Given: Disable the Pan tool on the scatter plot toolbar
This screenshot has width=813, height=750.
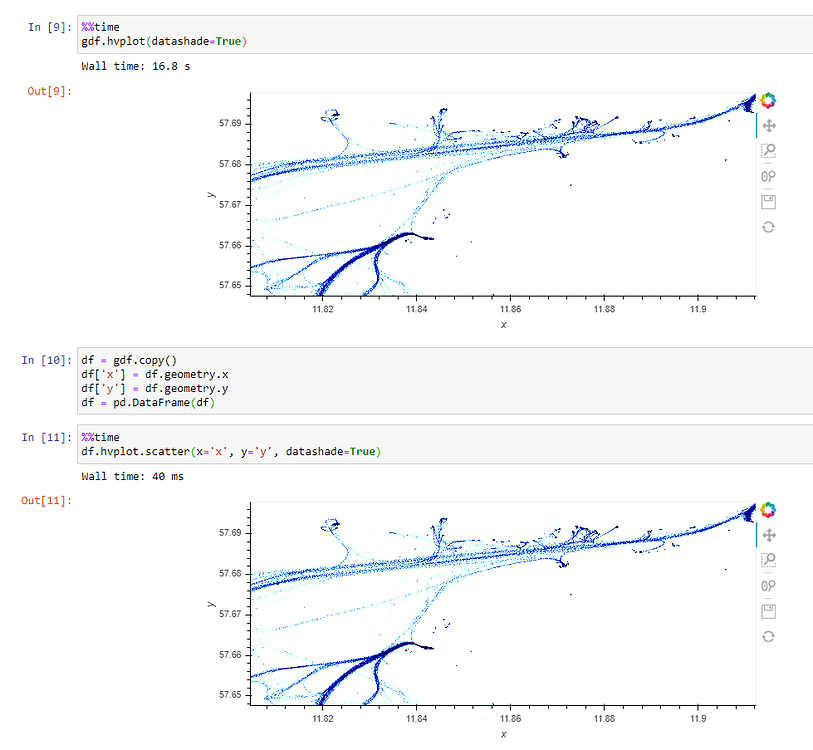Looking at the screenshot, I should coord(768,535).
